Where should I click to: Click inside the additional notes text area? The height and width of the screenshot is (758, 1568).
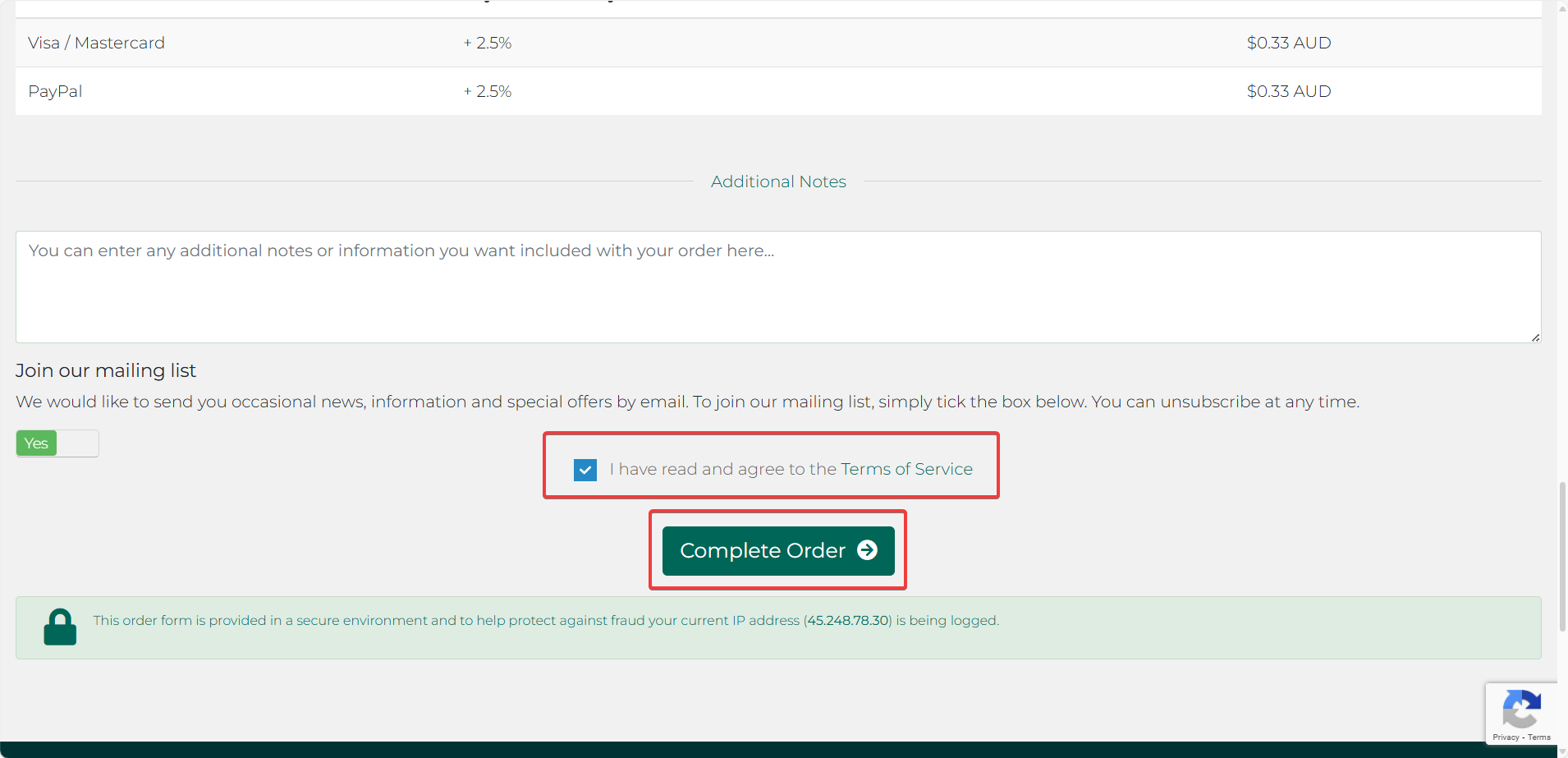[778, 287]
